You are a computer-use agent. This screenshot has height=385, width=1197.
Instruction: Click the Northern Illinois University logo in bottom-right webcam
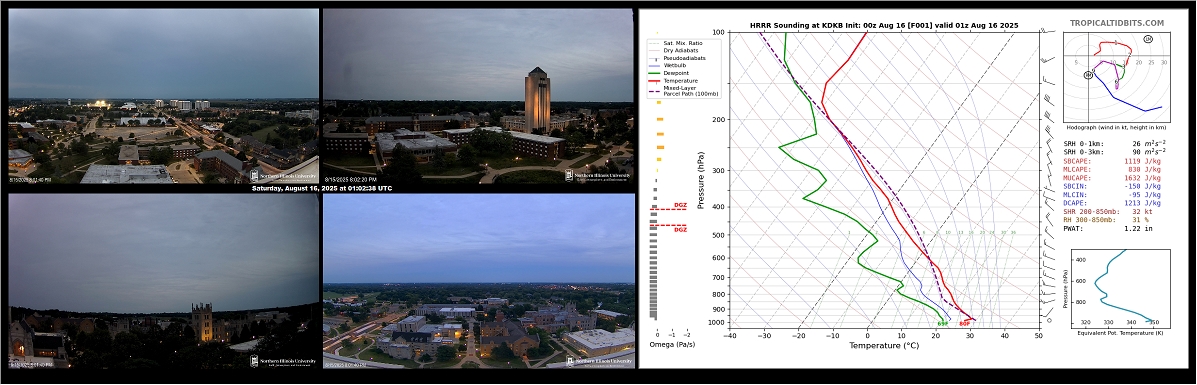tap(599, 361)
